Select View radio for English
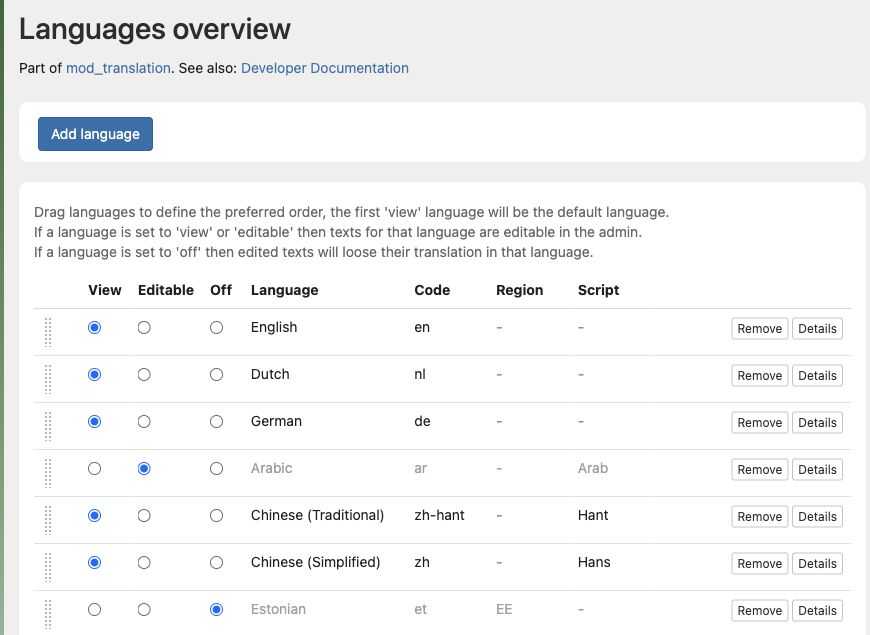 pyautogui.click(x=94, y=327)
